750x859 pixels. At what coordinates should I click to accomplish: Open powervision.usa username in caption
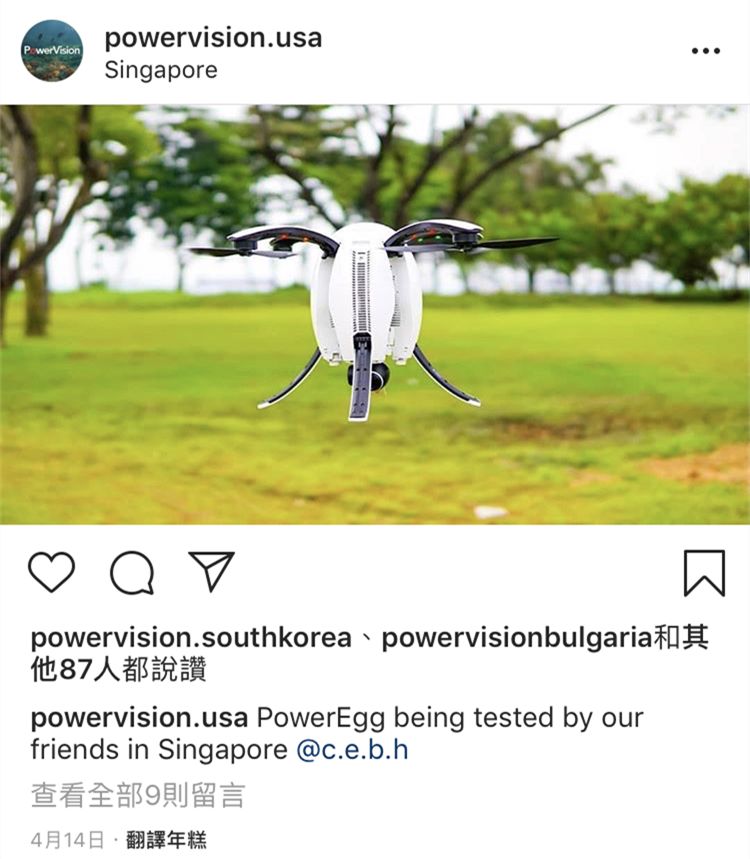click(x=139, y=718)
